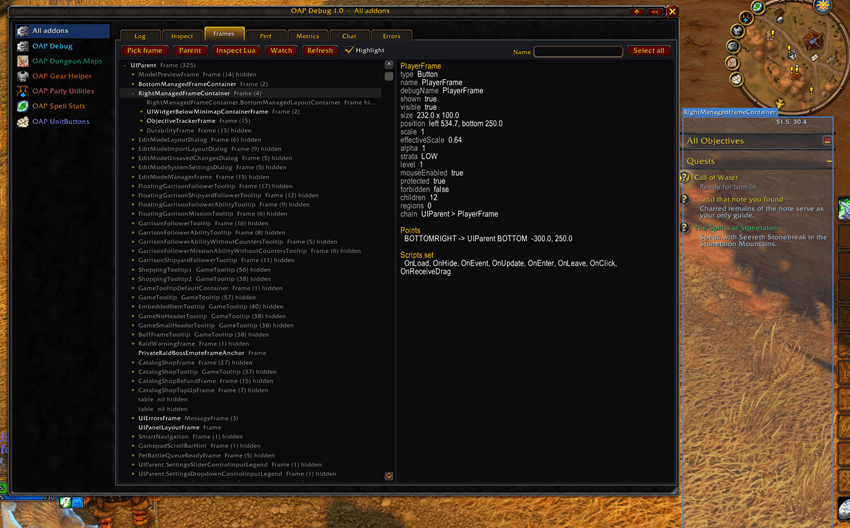This screenshot has height=528, width=850.
Task: Click the diamond button in the title bar
Action: point(636,11)
